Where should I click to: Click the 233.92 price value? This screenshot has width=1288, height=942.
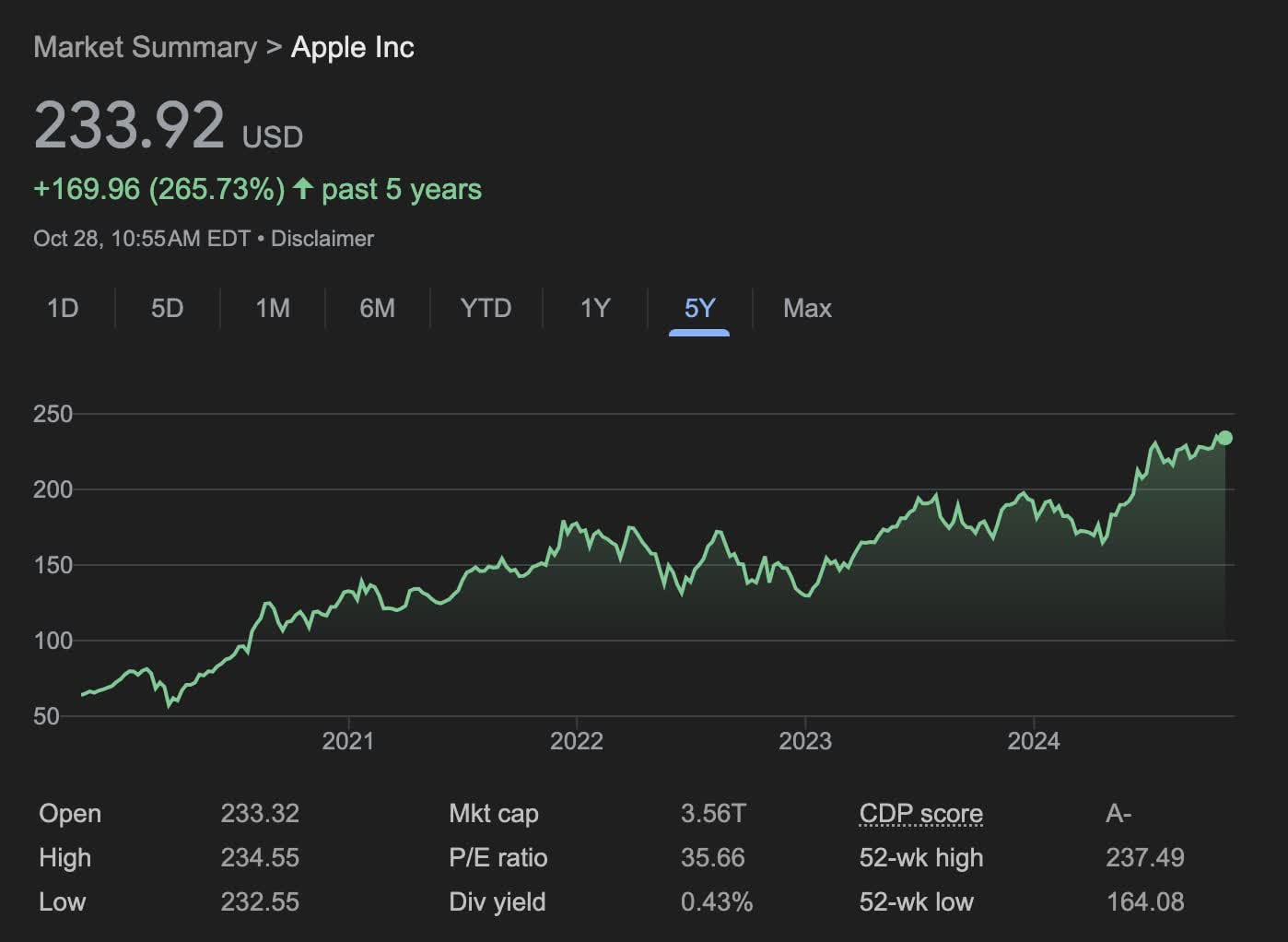[x=129, y=125]
